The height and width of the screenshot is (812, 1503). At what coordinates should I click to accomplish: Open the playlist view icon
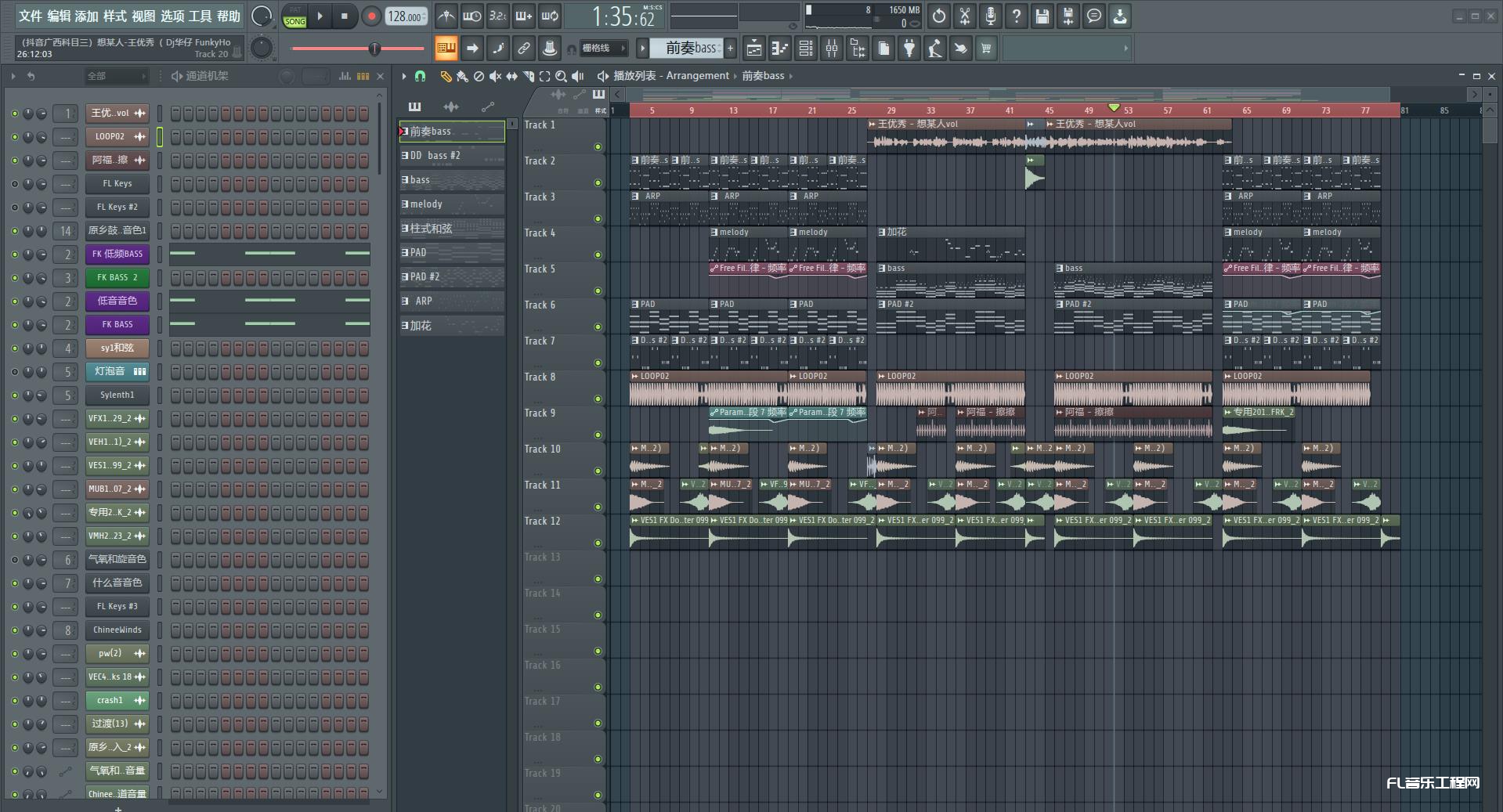click(x=753, y=49)
